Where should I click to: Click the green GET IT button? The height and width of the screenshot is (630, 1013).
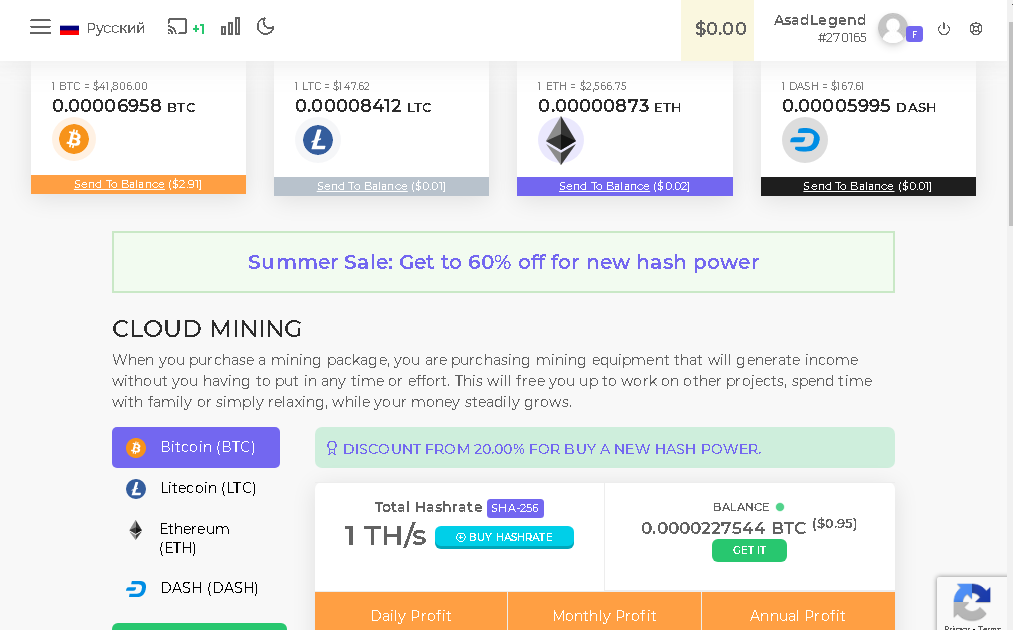click(749, 551)
